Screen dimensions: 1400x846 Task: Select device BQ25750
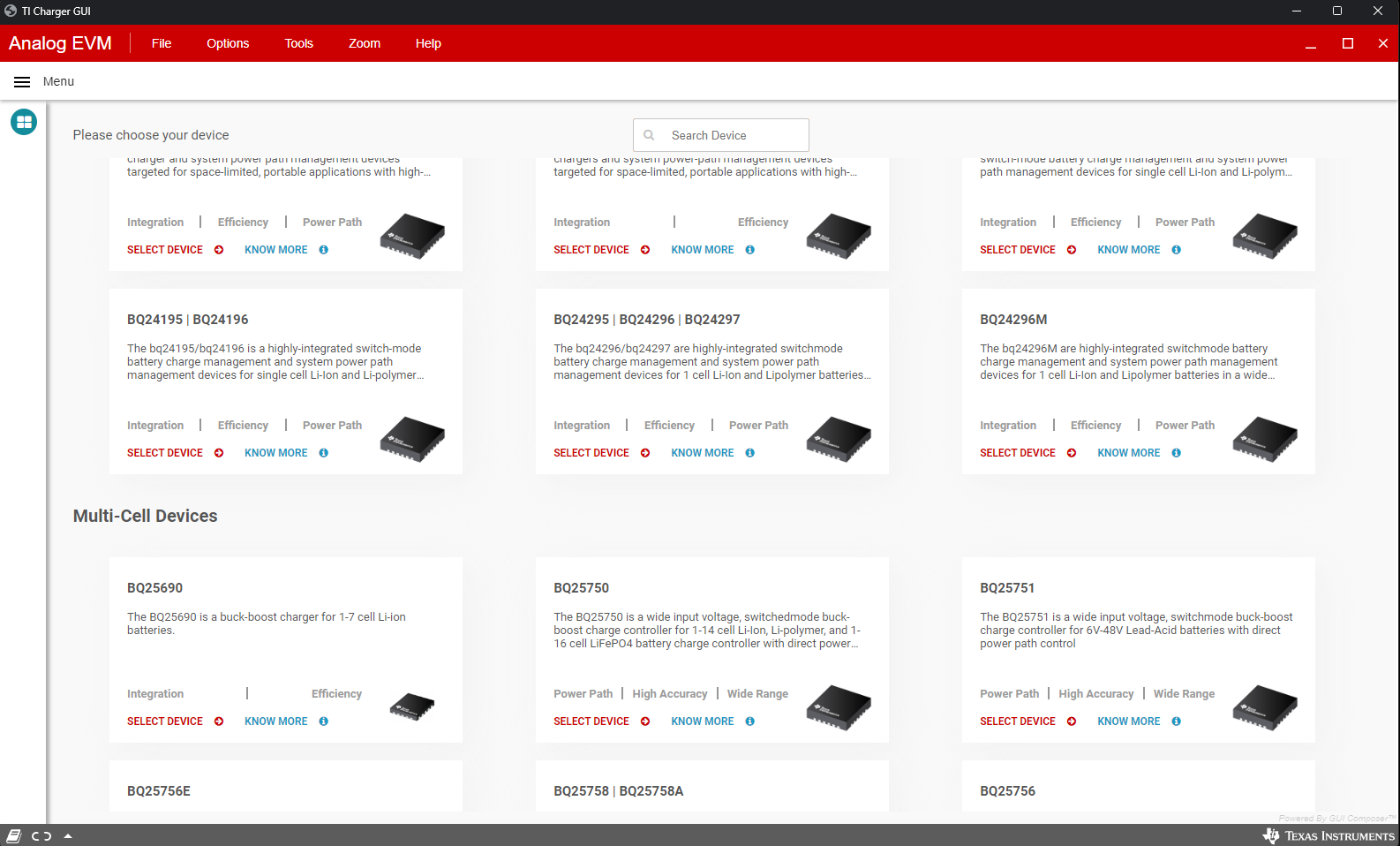[x=591, y=721]
